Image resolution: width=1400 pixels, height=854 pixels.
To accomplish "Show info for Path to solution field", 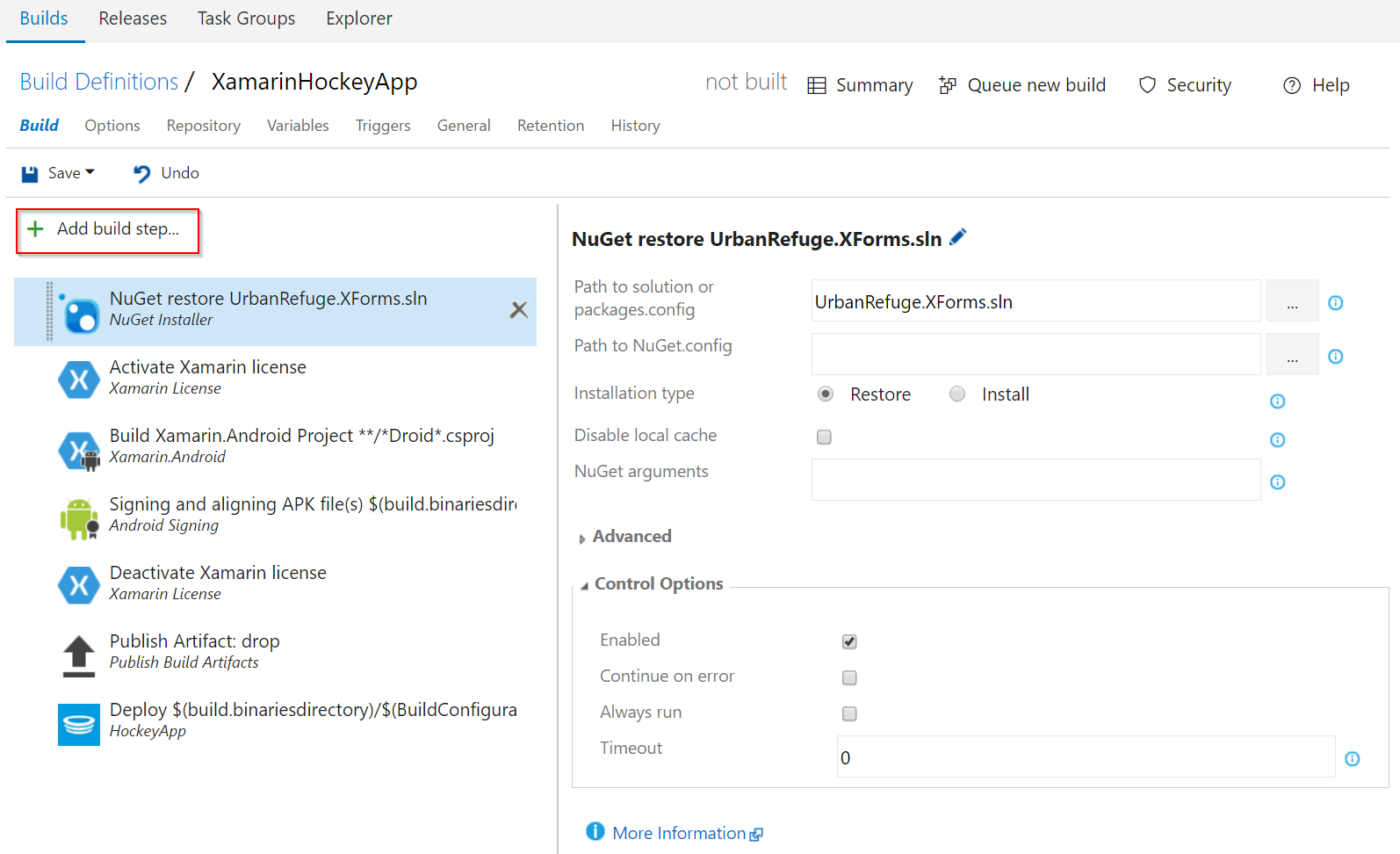I will click(1336, 303).
